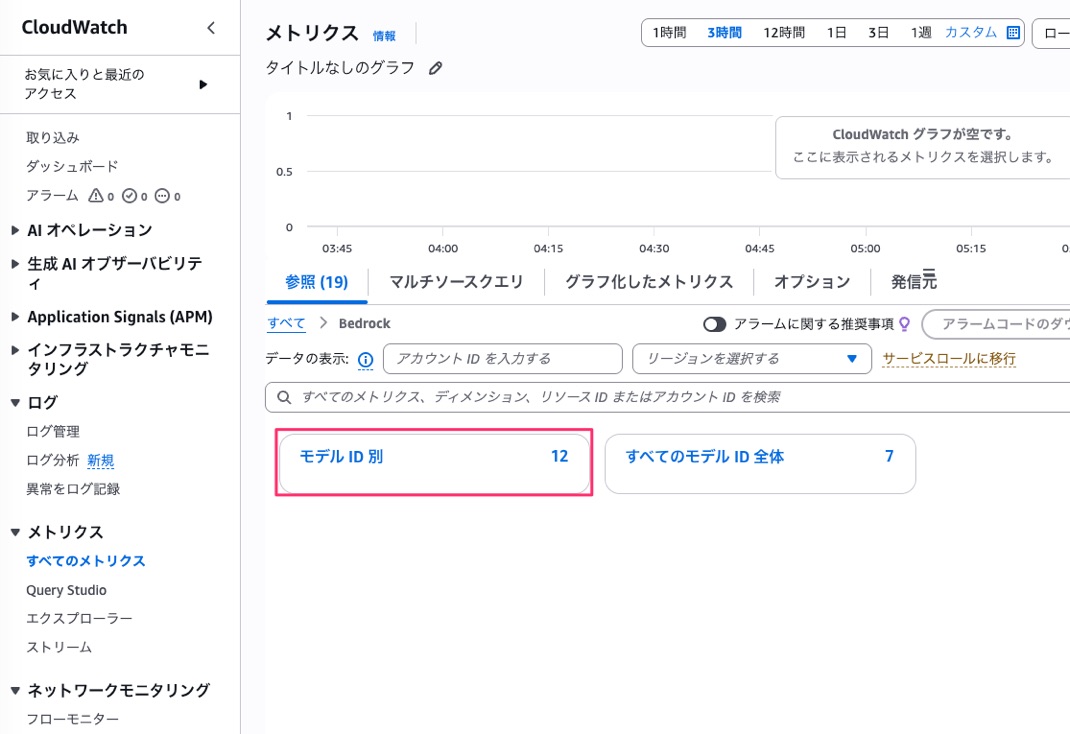The image size is (1070, 734).
Task: Choose the カスタム time range
Action: click(970, 33)
